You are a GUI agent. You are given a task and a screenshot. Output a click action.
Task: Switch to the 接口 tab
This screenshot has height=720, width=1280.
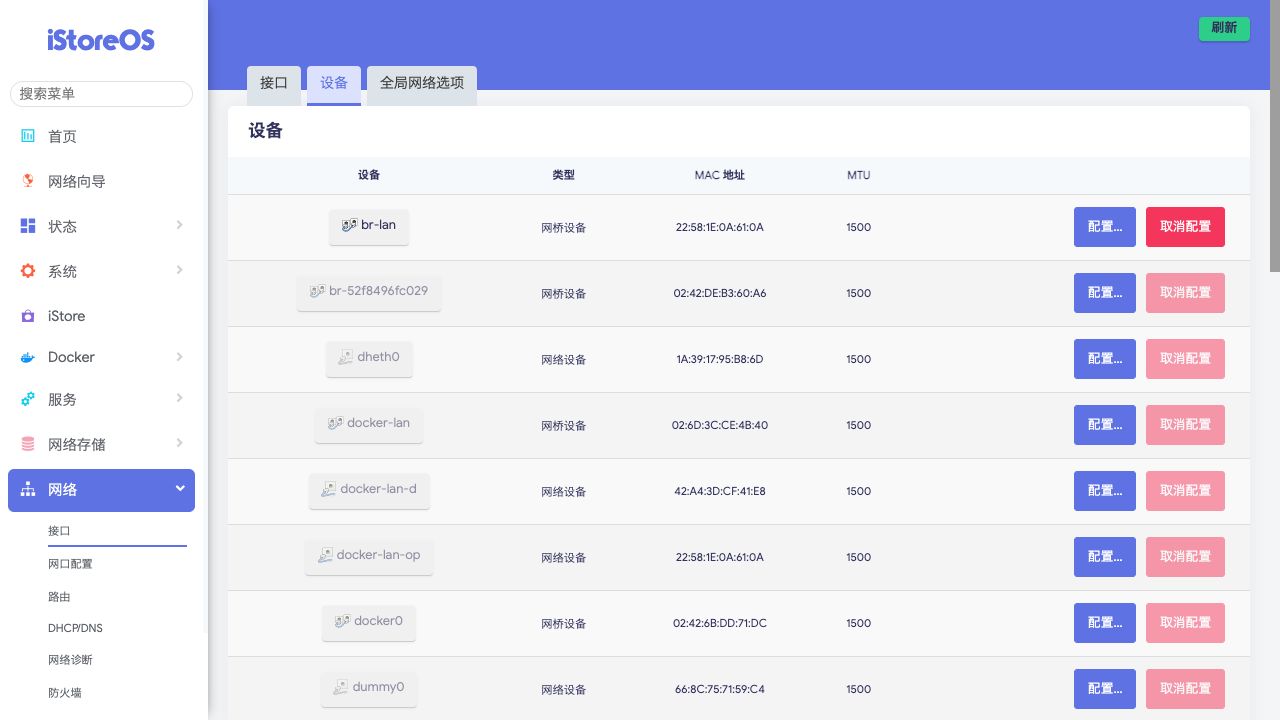coord(273,84)
